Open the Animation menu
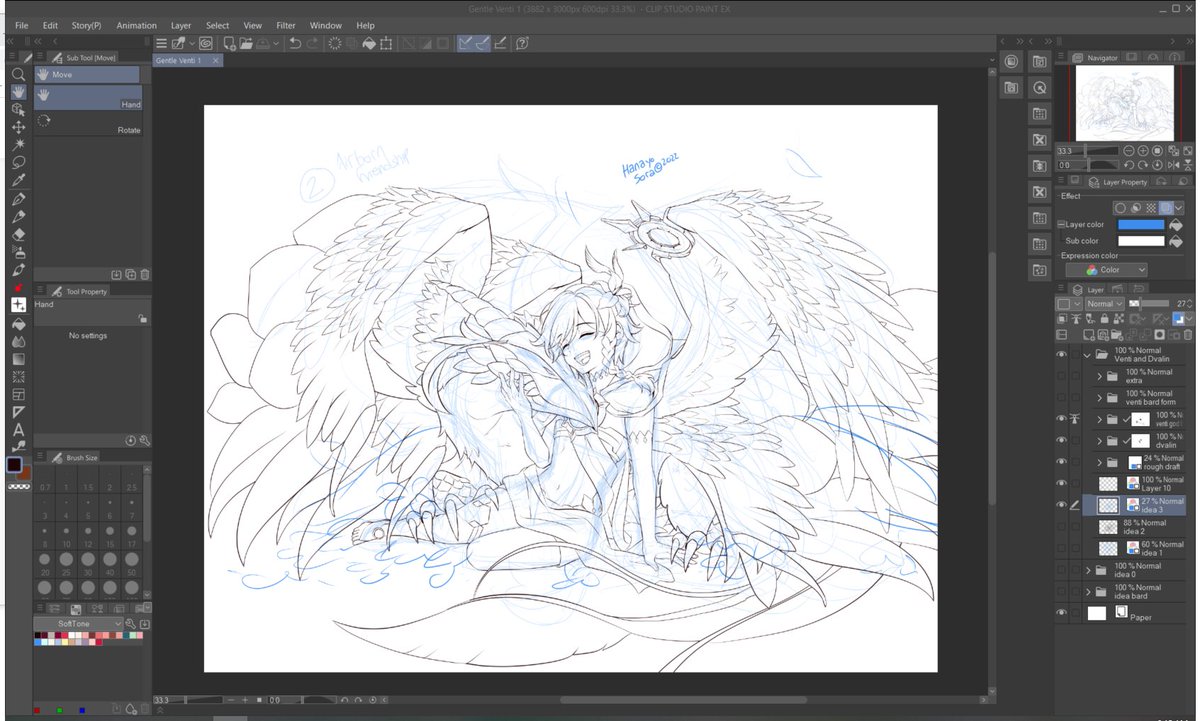 click(136, 25)
